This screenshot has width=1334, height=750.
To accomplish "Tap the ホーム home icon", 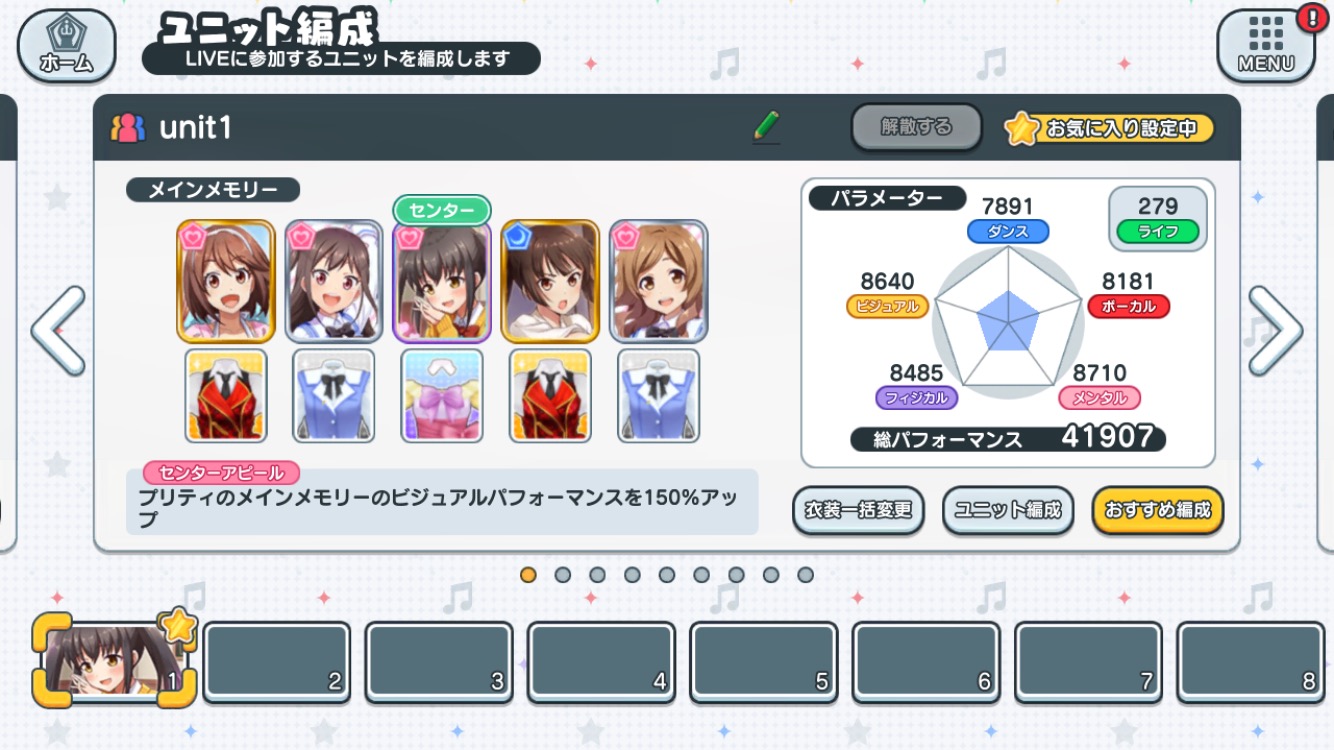I will (x=66, y=44).
